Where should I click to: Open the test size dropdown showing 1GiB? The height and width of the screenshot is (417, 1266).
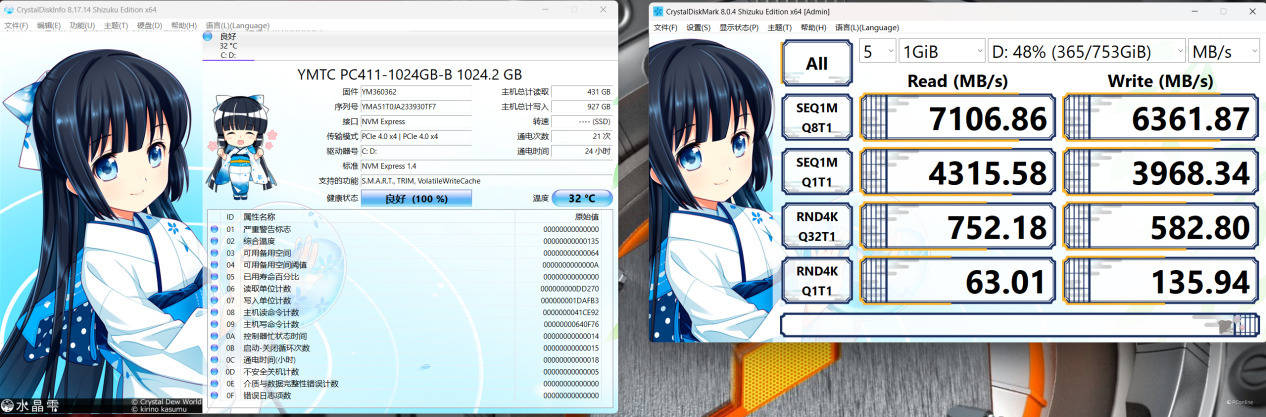(x=942, y=51)
